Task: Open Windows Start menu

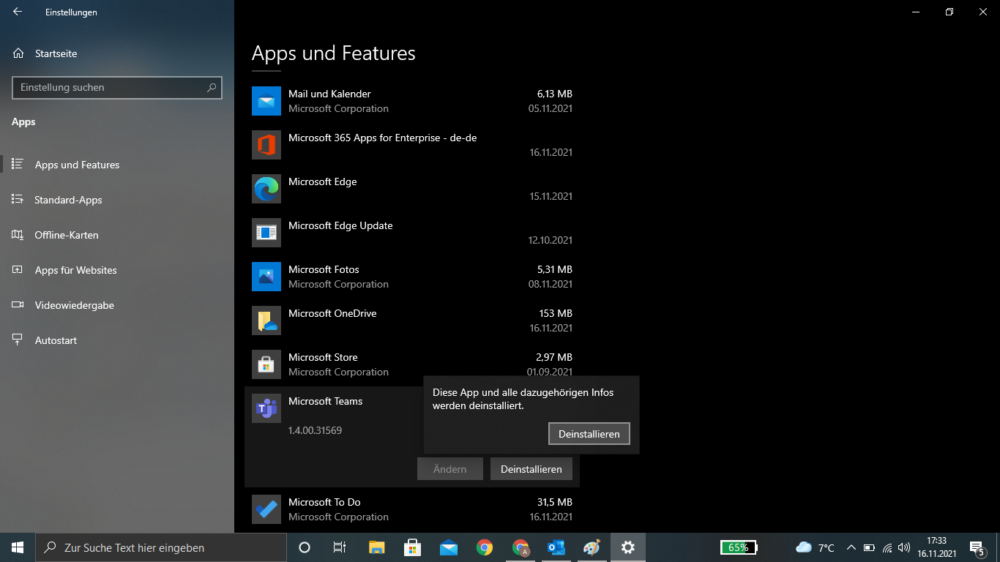Action: [x=17, y=547]
